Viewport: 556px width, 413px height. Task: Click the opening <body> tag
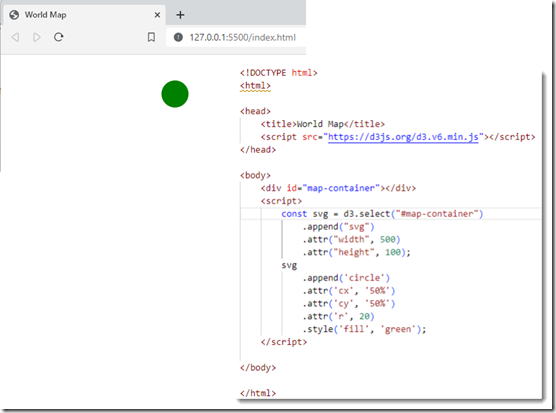pos(255,175)
